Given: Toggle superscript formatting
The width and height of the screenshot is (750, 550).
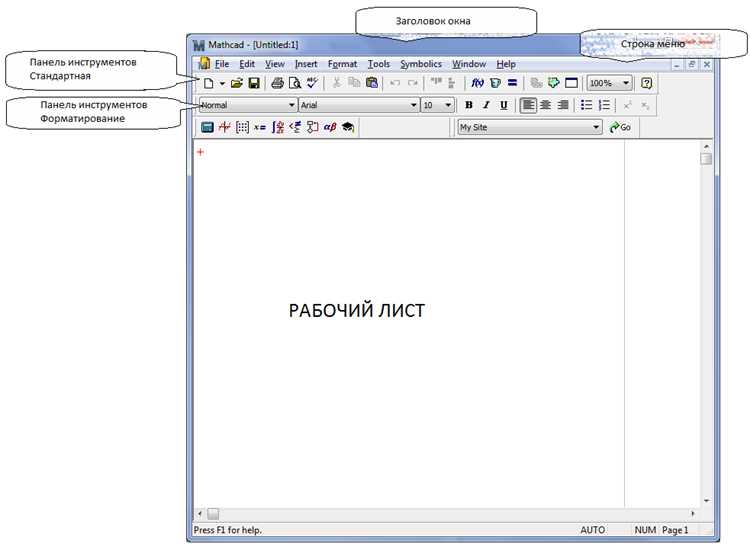Looking at the screenshot, I should [628, 105].
